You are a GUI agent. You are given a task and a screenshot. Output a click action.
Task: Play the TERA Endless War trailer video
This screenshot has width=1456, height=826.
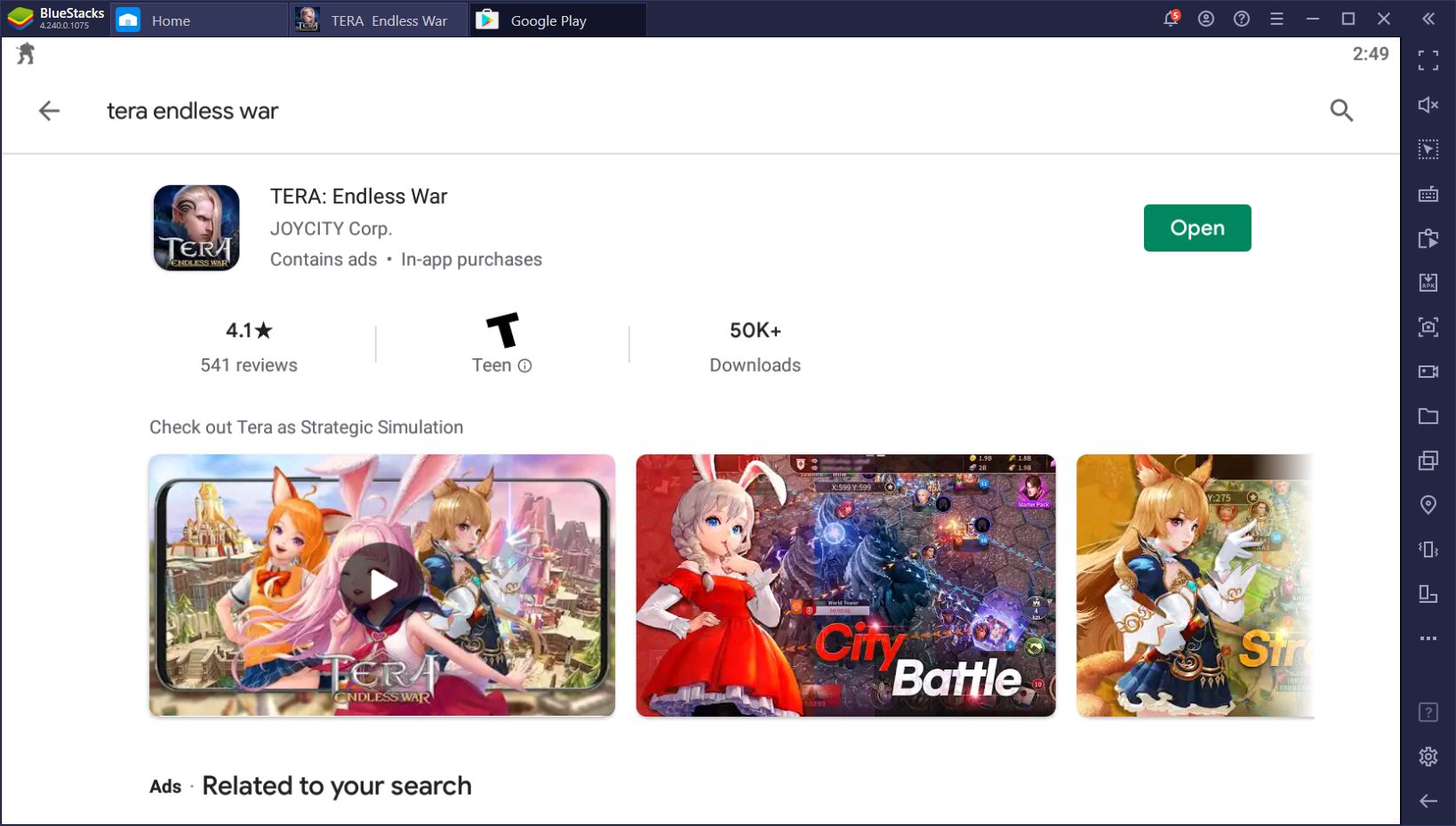click(x=382, y=585)
